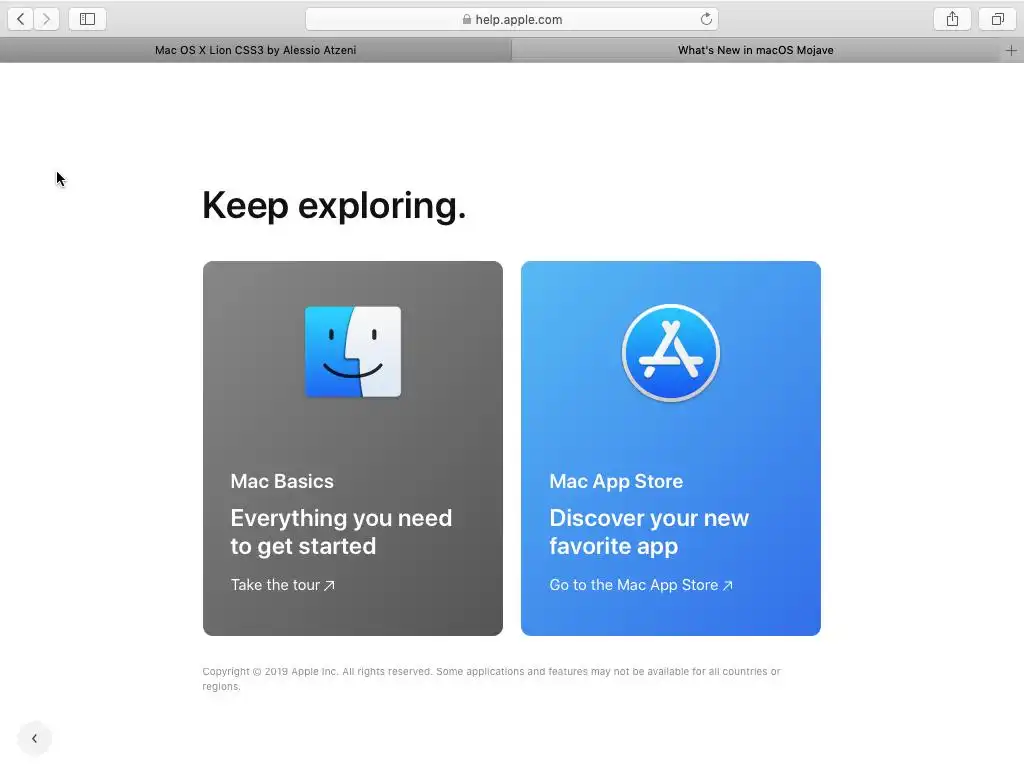Screen dimensions: 1024x768
Task: Click the Mac App Store card title
Action: click(x=616, y=481)
